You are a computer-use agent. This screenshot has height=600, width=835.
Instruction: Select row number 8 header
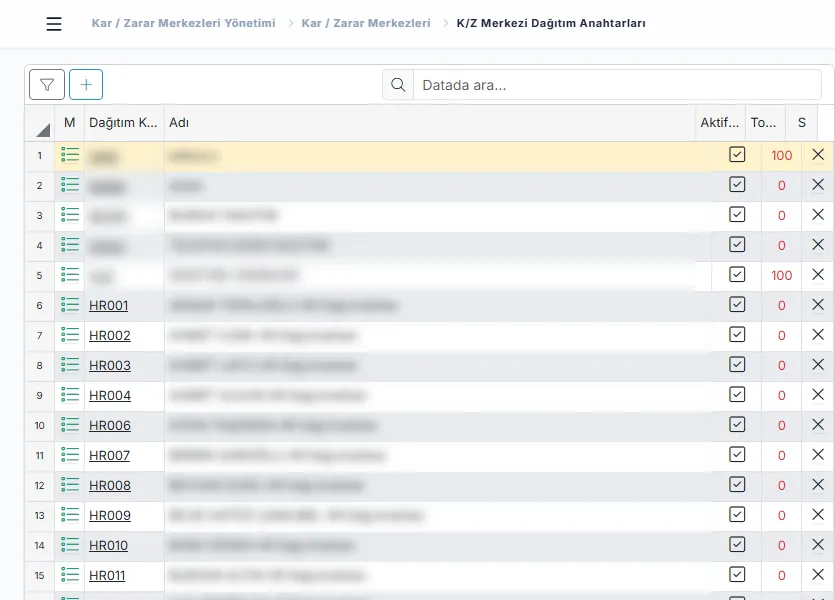click(x=39, y=366)
